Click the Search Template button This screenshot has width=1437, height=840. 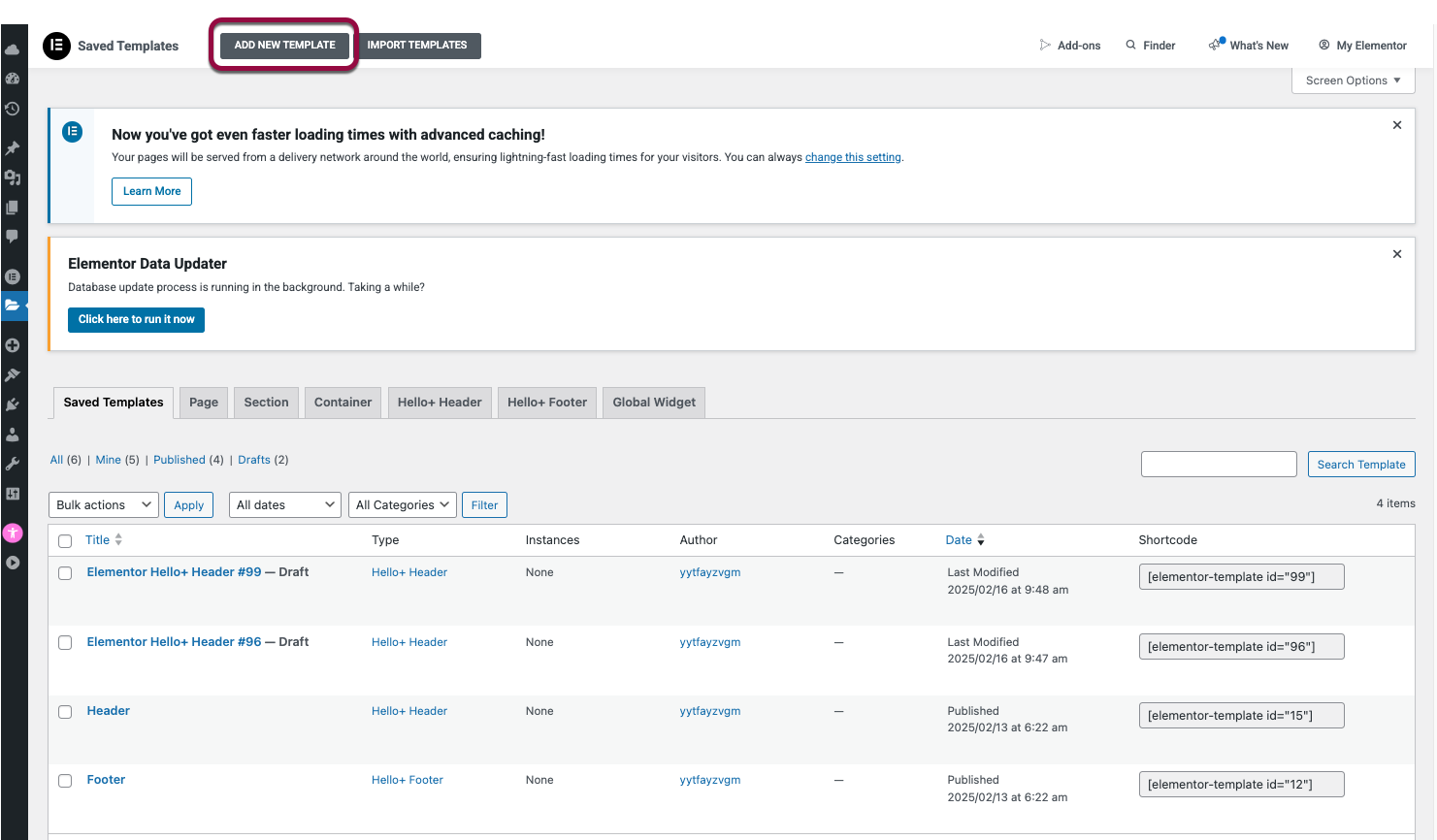pos(1360,465)
